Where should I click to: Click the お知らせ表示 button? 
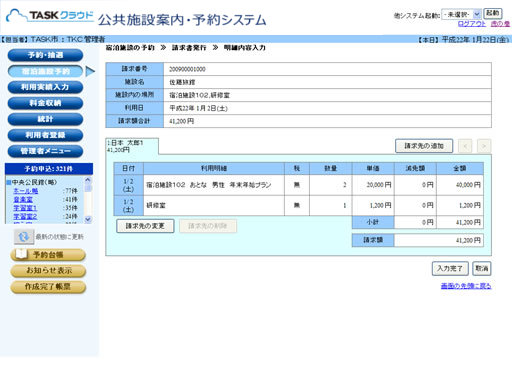tap(48, 271)
